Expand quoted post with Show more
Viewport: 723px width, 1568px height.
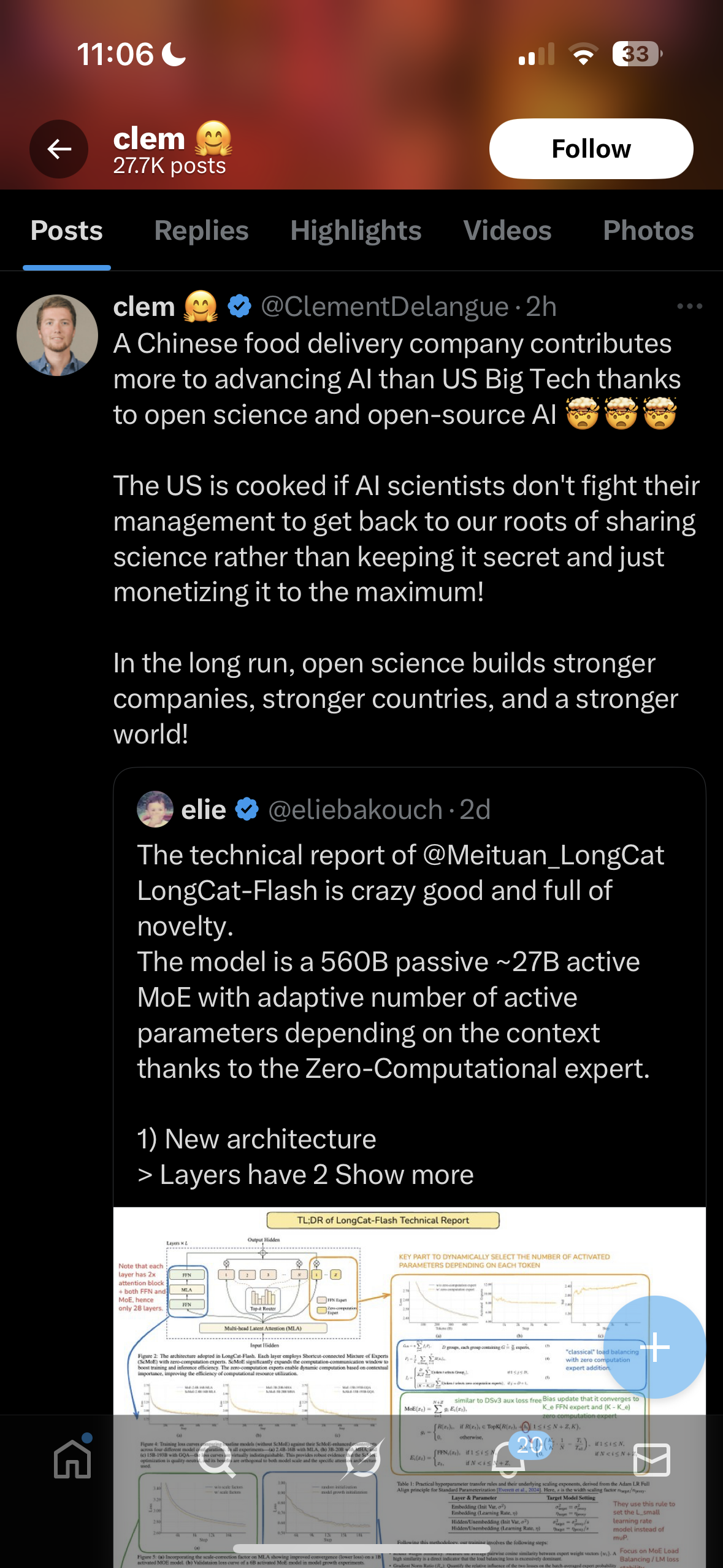404,1175
